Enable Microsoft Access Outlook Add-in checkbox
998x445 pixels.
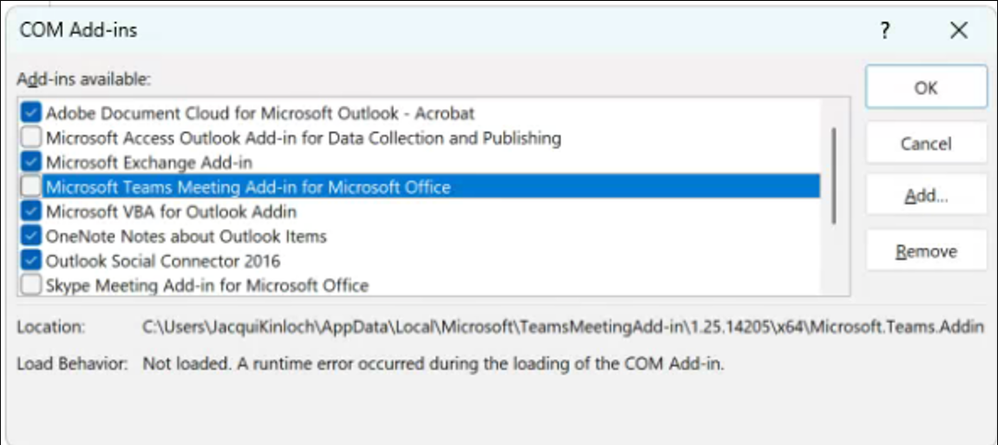31,137
